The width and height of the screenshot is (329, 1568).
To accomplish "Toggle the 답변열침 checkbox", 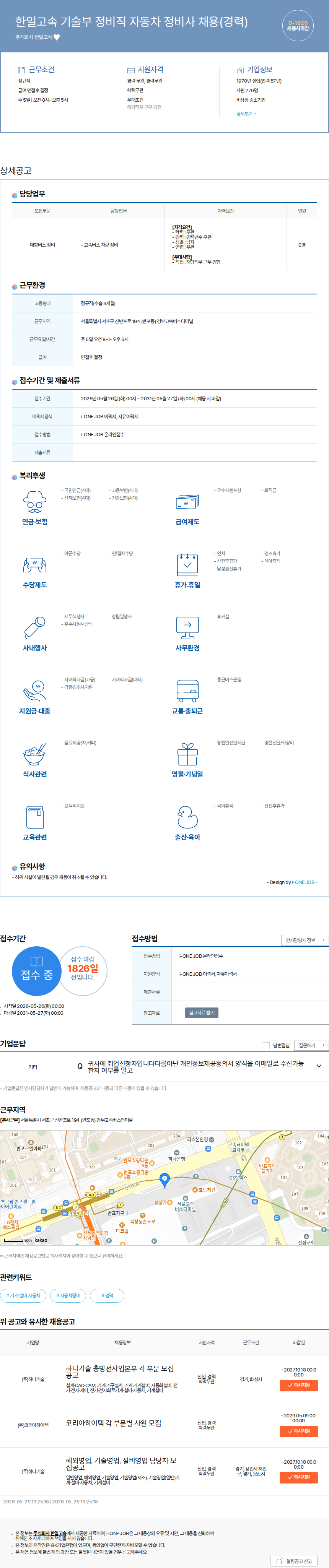I will coord(265,1046).
